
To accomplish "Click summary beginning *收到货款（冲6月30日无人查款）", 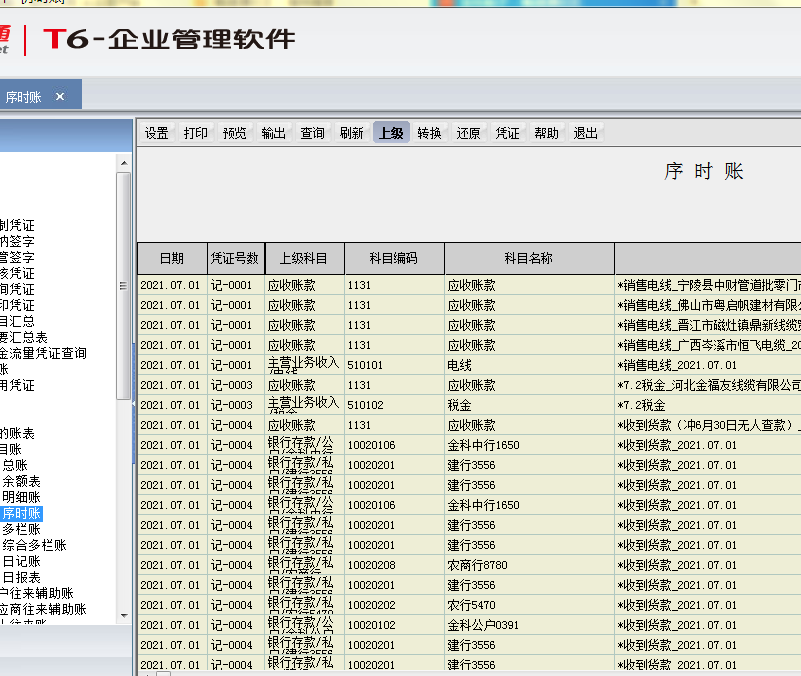I will [x=708, y=425].
